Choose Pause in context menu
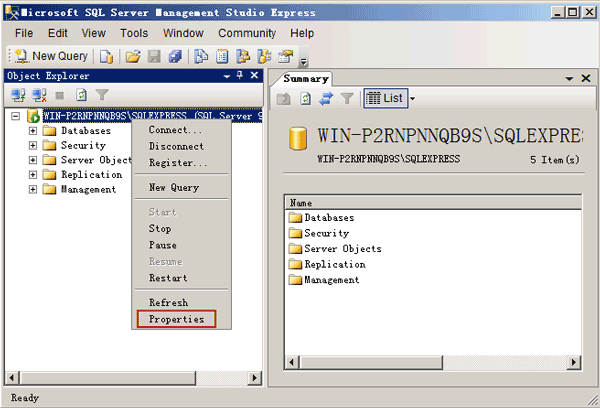600x408 pixels. 182,245
